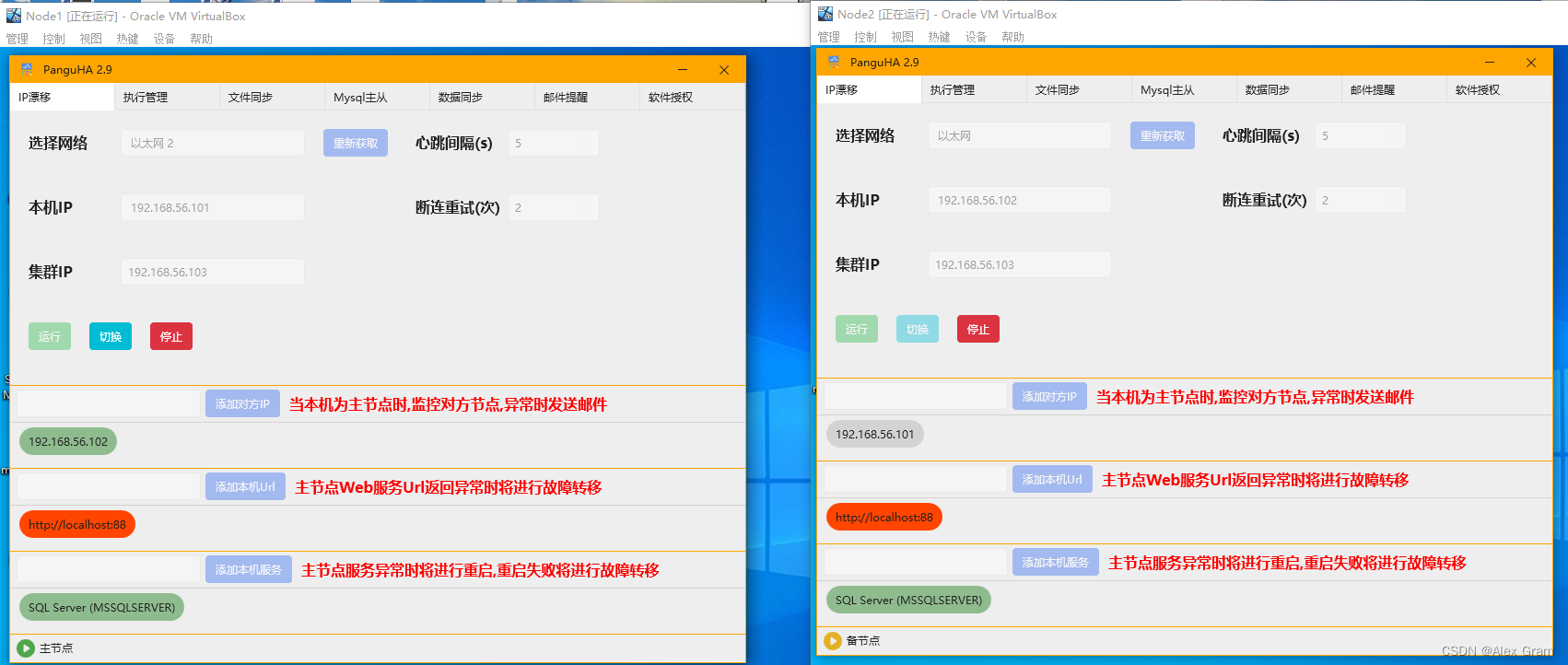
Task: Open 设备 menu of Node2 VirtualBox window
Action: coord(977,37)
